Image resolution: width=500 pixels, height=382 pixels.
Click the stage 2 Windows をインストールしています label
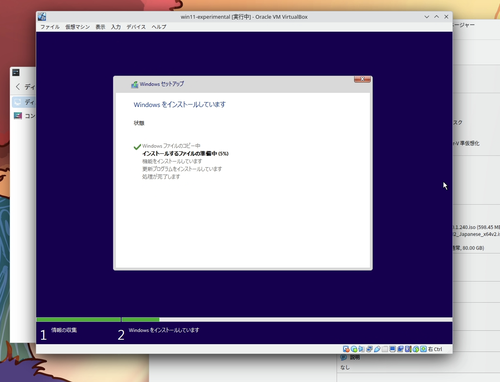[x=164, y=330]
